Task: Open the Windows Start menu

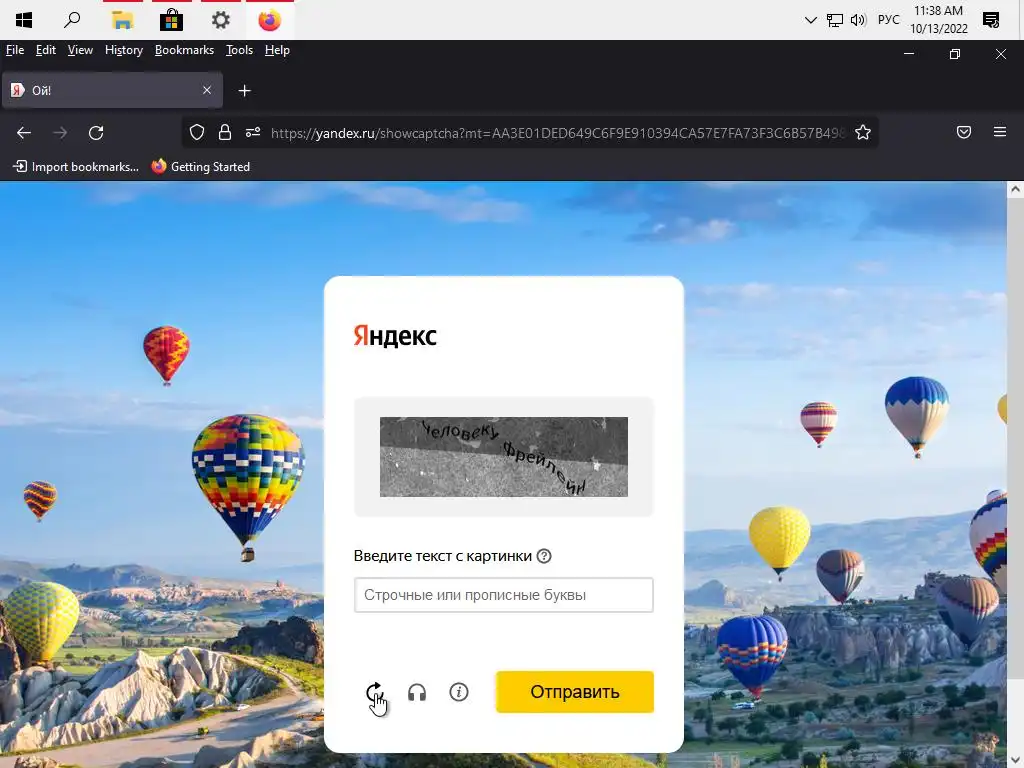Action: (24, 20)
